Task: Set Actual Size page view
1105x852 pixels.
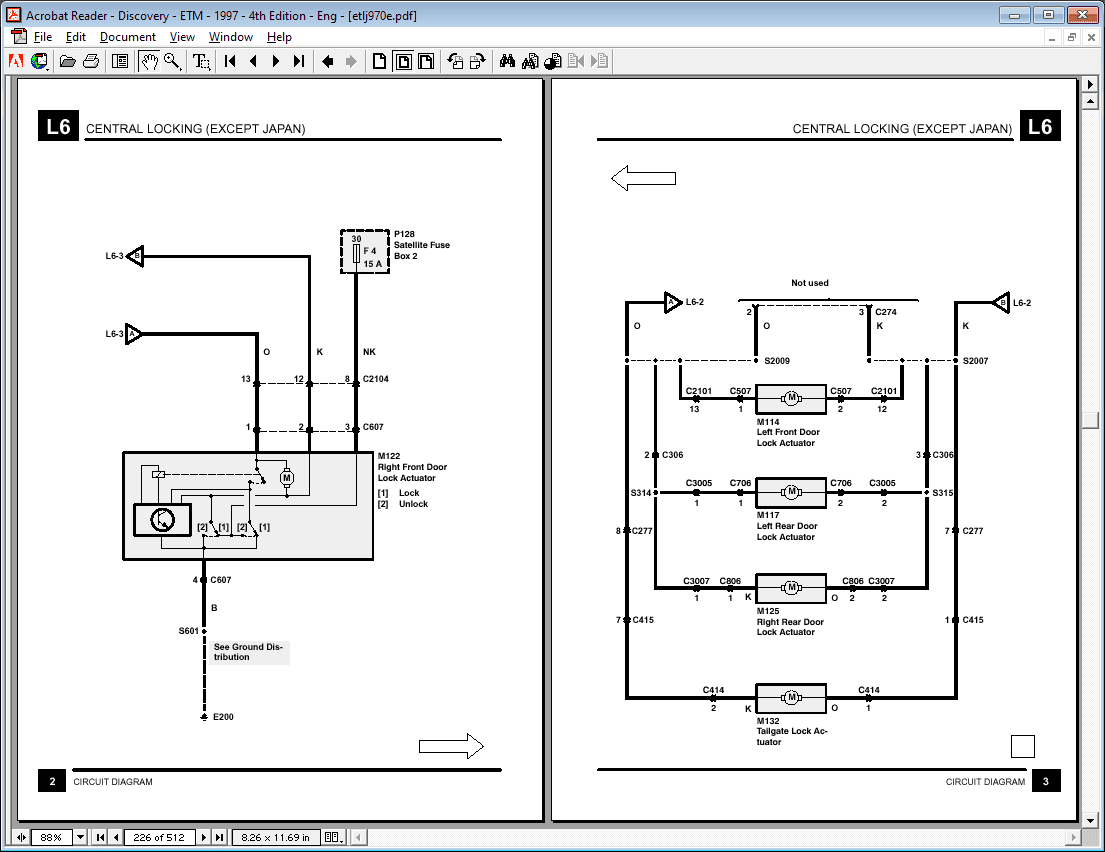Action: pos(379,61)
